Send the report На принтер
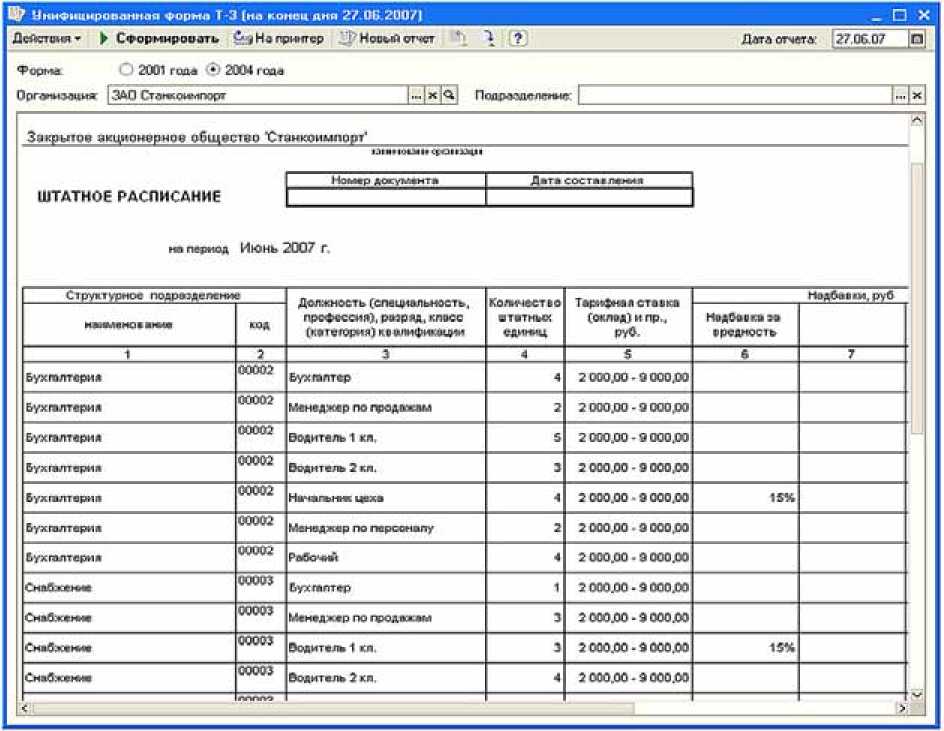The image size is (944, 731). click(x=279, y=39)
